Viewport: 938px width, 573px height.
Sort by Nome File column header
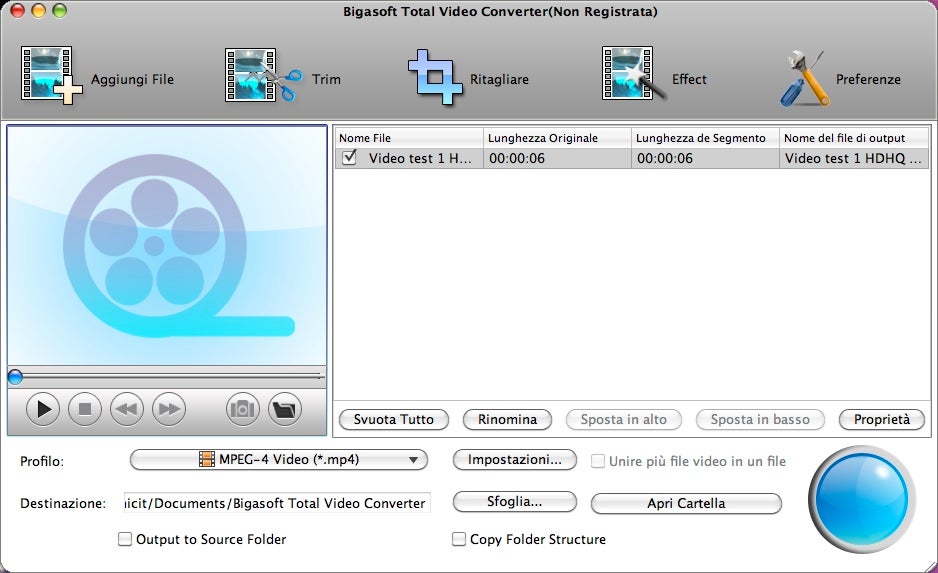(x=409, y=138)
